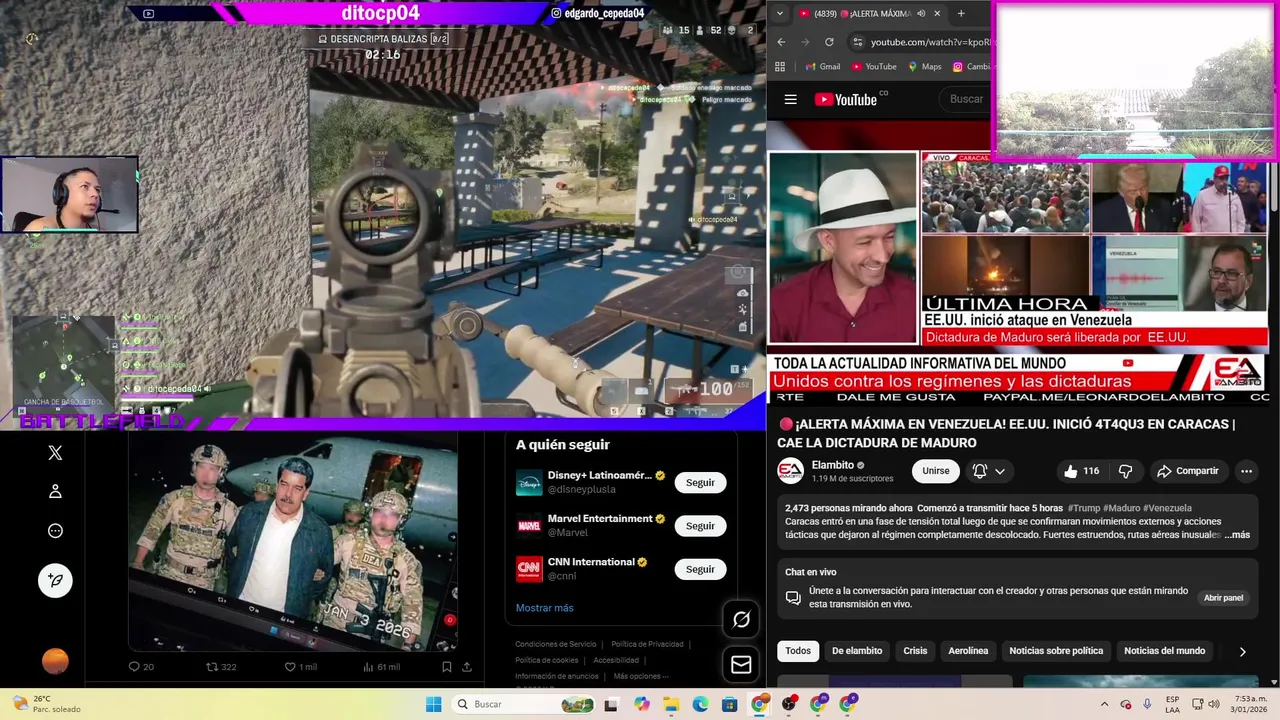This screenshot has width=1280, height=720.
Task: Open the Maps bookmark
Action: 924,67
